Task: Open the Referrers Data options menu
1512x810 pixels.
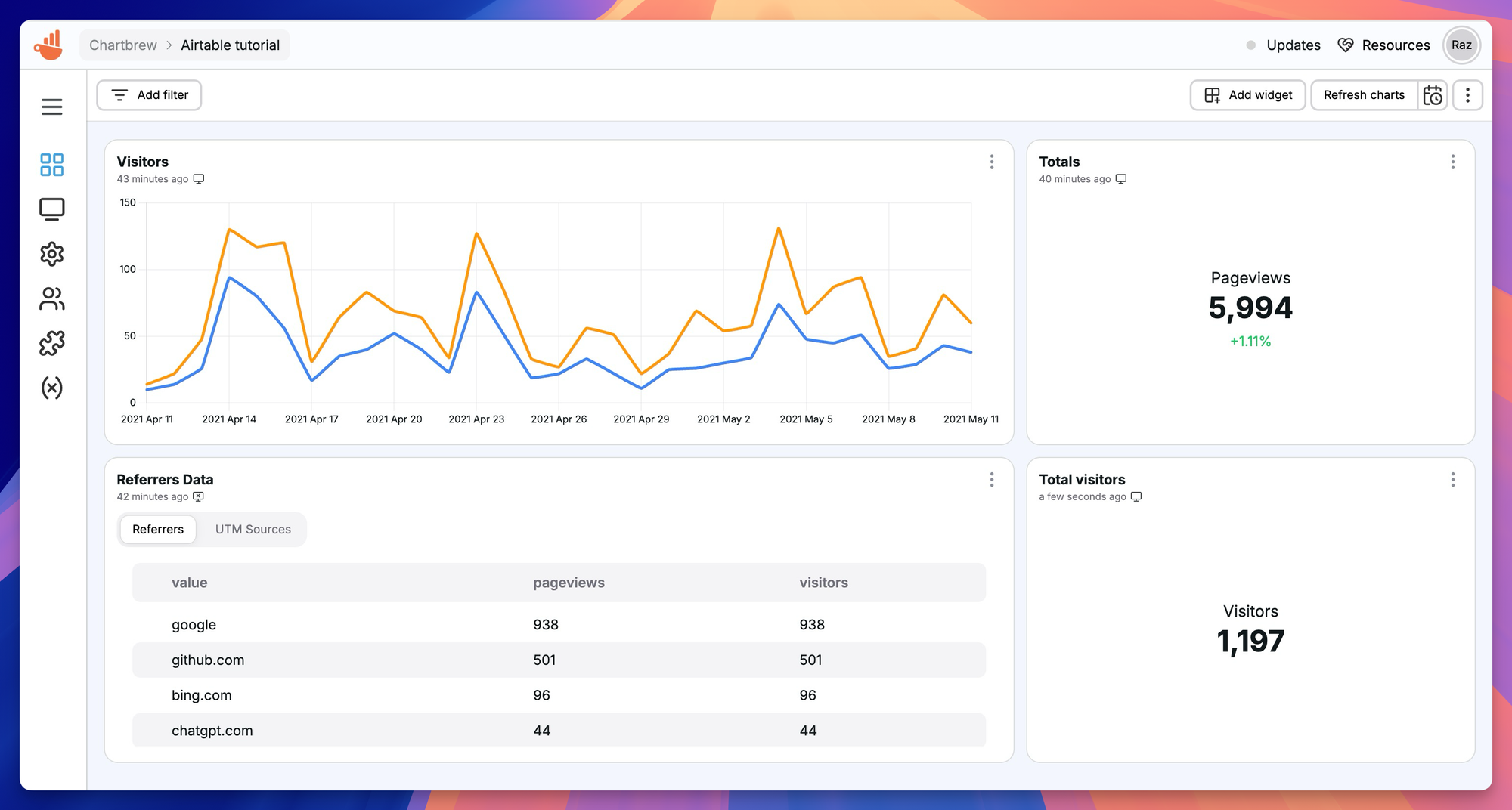Action: click(992, 480)
